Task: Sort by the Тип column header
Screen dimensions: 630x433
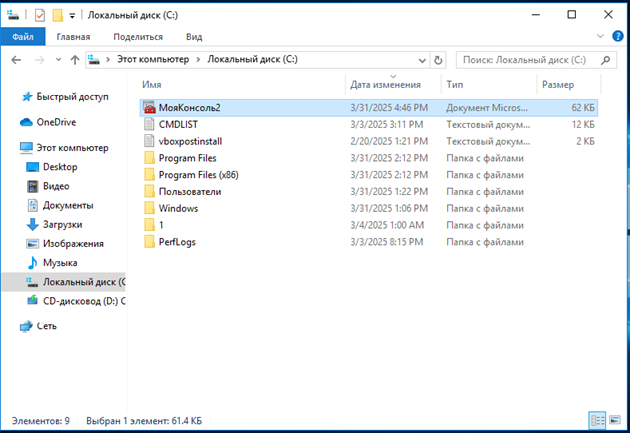Action: [454, 85]
